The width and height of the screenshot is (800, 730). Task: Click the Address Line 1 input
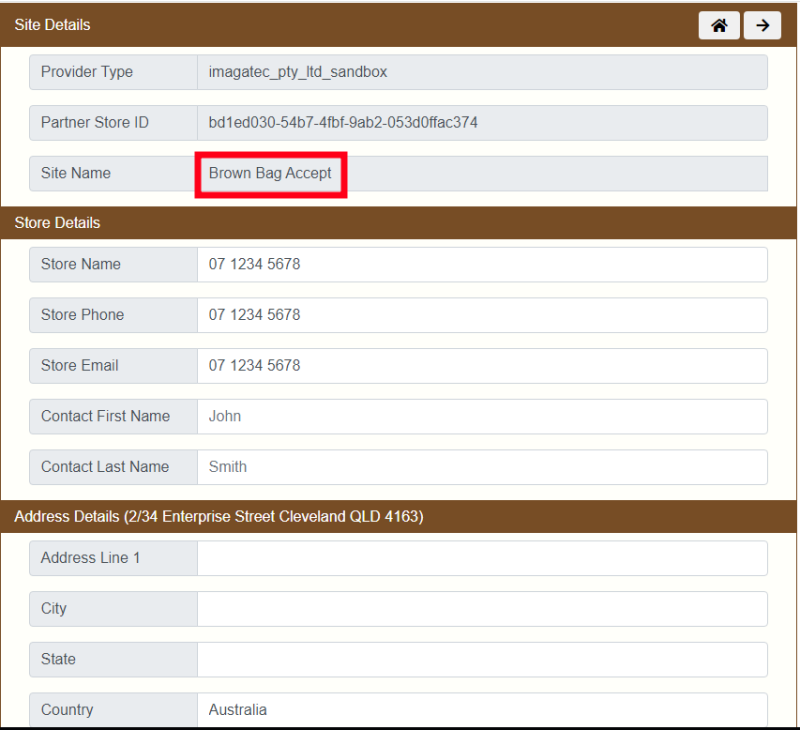(x=482, y=558)
